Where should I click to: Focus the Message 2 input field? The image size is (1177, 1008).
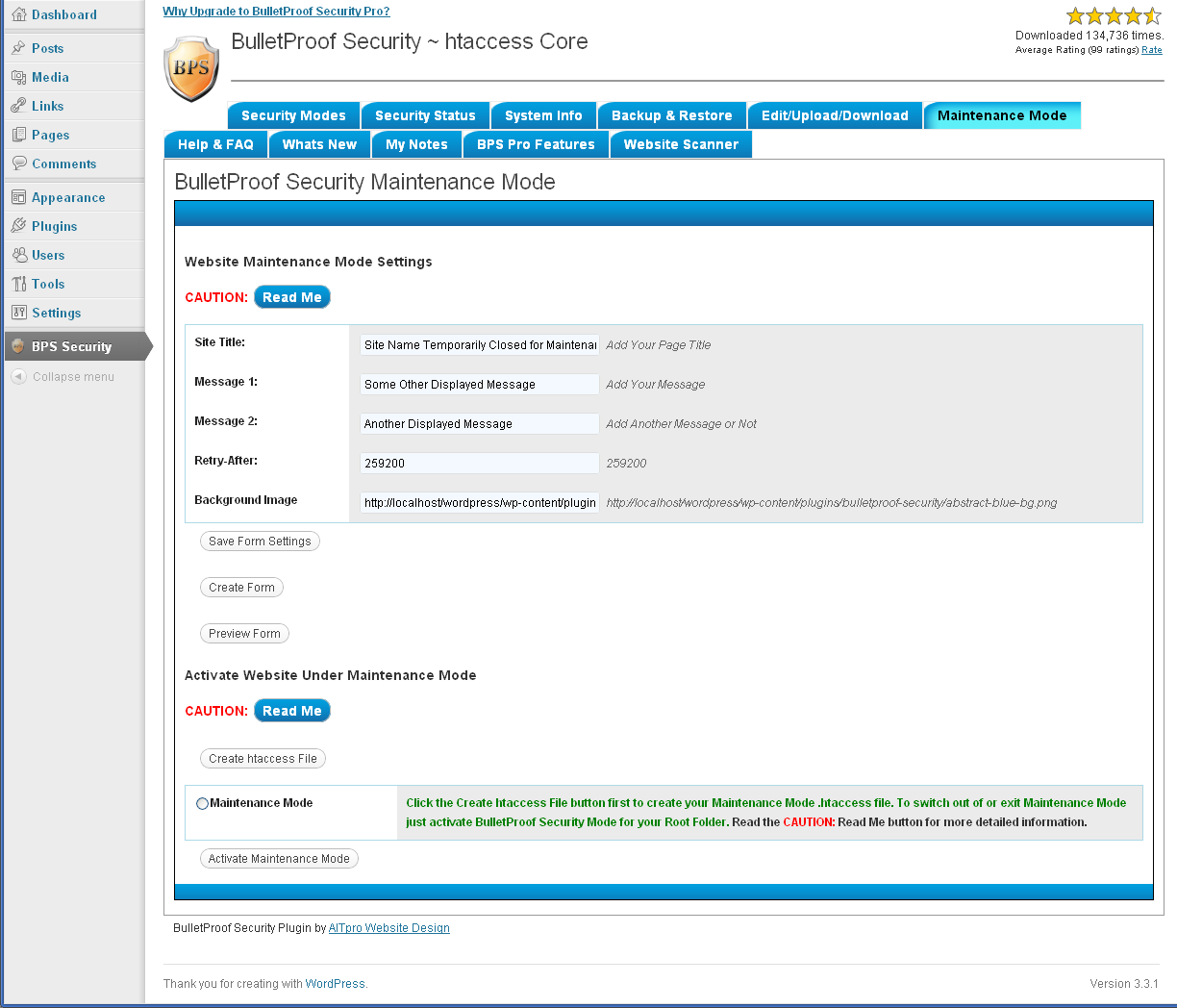click(x=480, y=424)
